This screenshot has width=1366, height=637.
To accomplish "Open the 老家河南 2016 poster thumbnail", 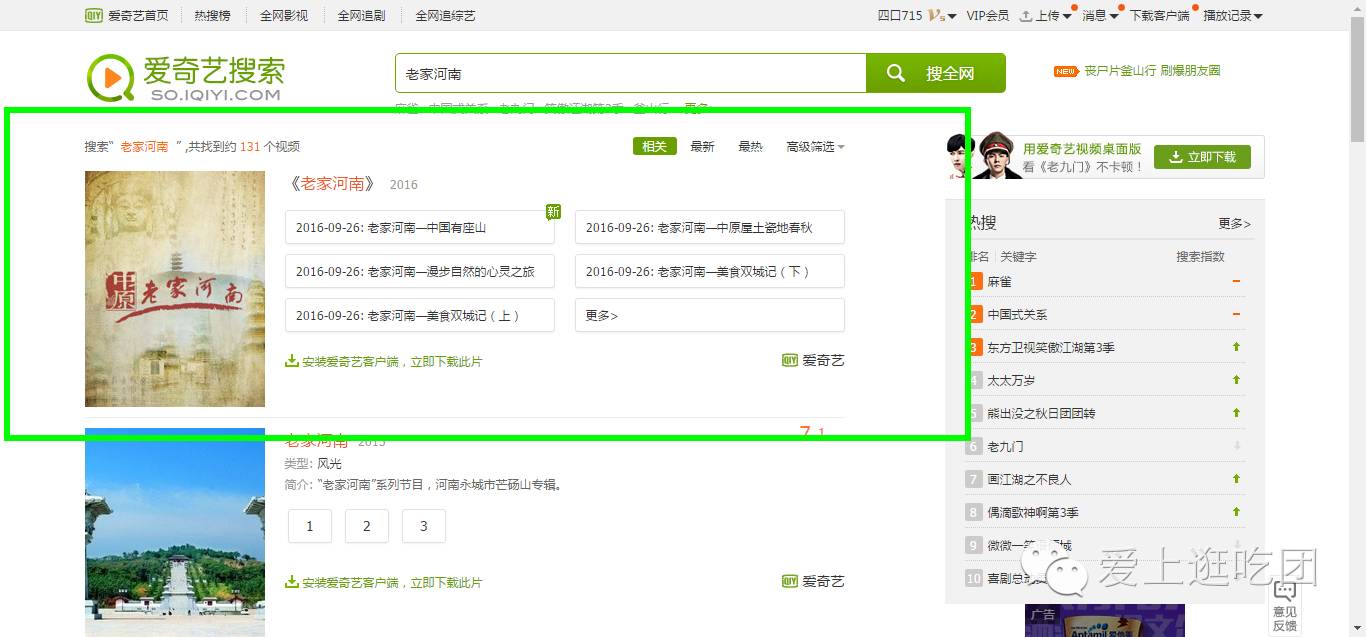I will 175,289.
